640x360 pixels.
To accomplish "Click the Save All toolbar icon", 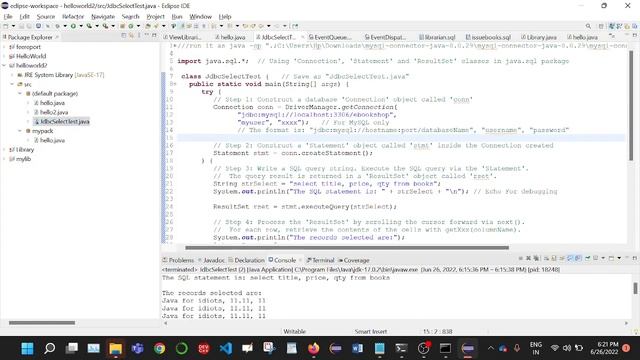I will click(29, 26).
